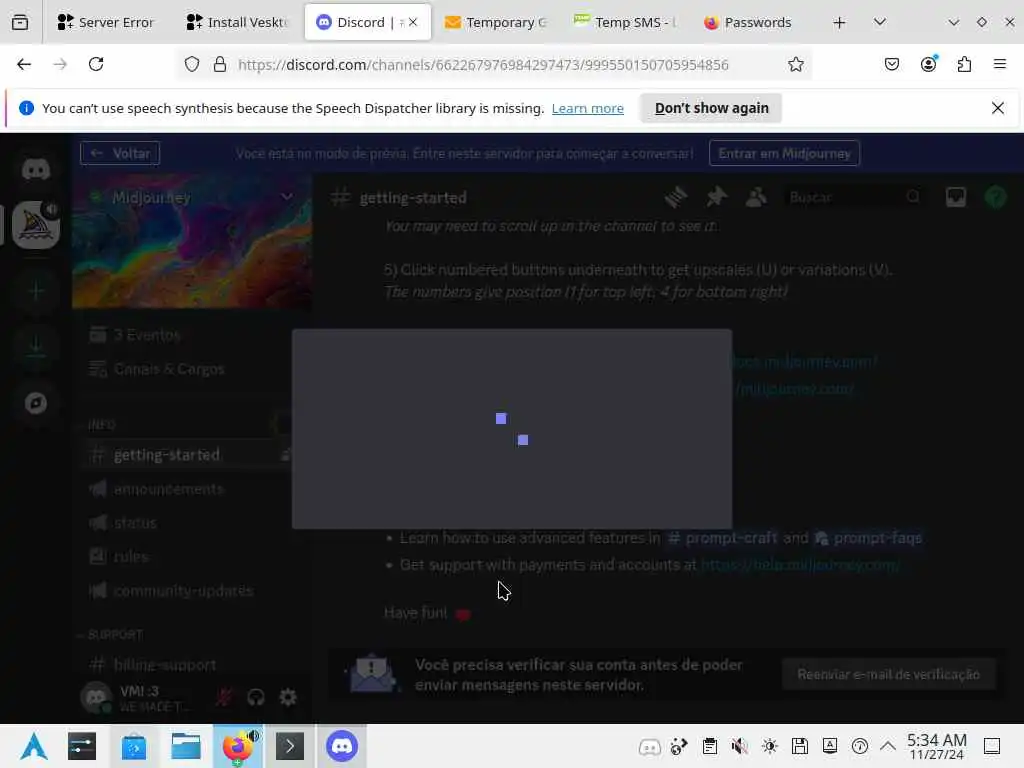Switch to the Install Vesktop tab
Image resolution: width=1024 pixels, height=768 pixels.
point(238,22)
